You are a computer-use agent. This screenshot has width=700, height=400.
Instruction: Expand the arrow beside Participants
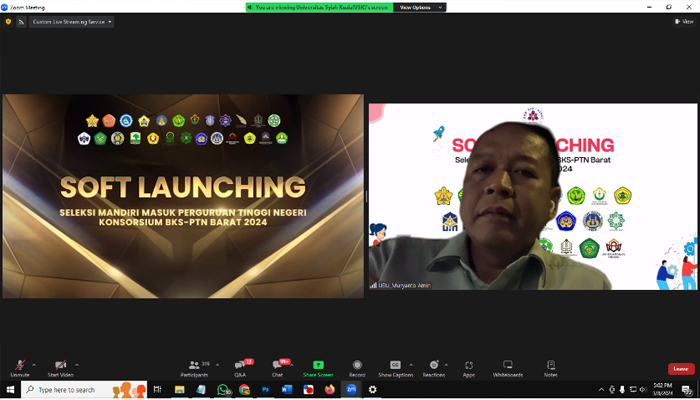217,365
